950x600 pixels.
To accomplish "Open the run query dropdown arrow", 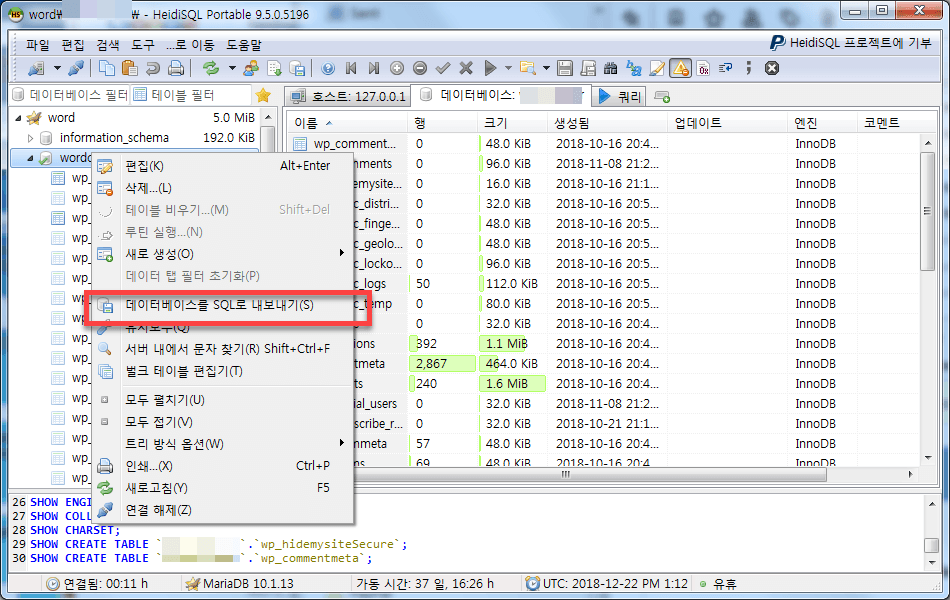I will pyautogui.click(x=508, y=68).
